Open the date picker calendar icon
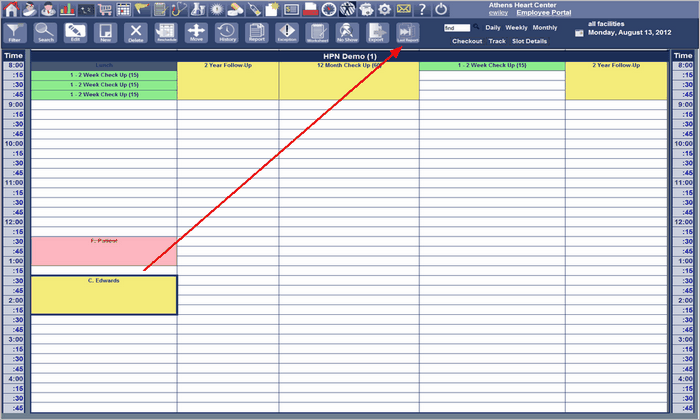 tap(579, 33)
